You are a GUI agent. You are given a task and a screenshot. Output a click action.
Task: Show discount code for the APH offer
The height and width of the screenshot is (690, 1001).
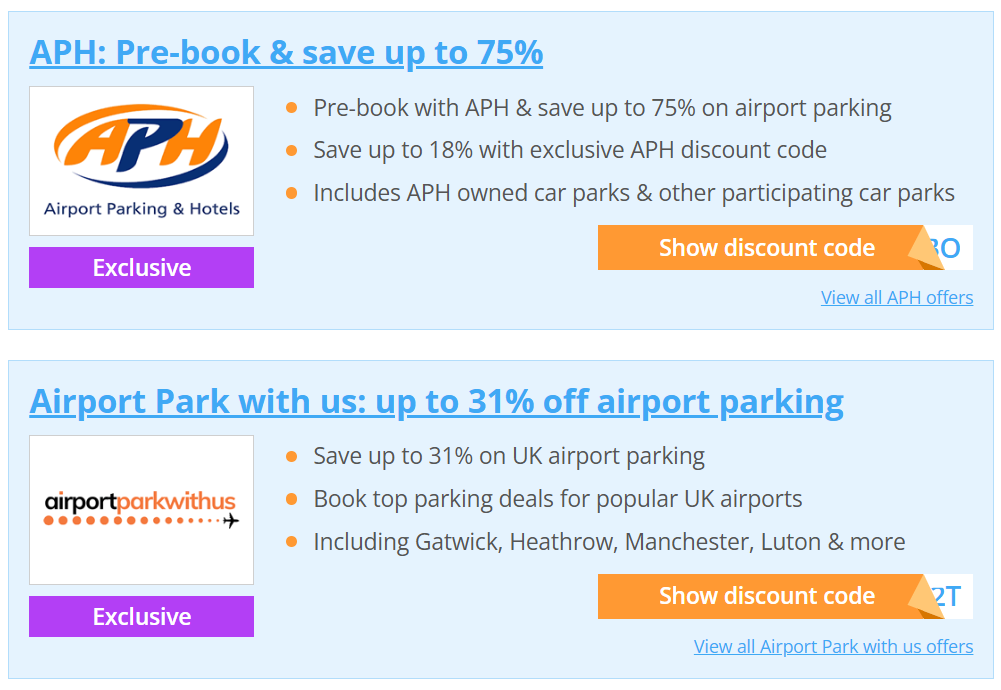(766, 248)
